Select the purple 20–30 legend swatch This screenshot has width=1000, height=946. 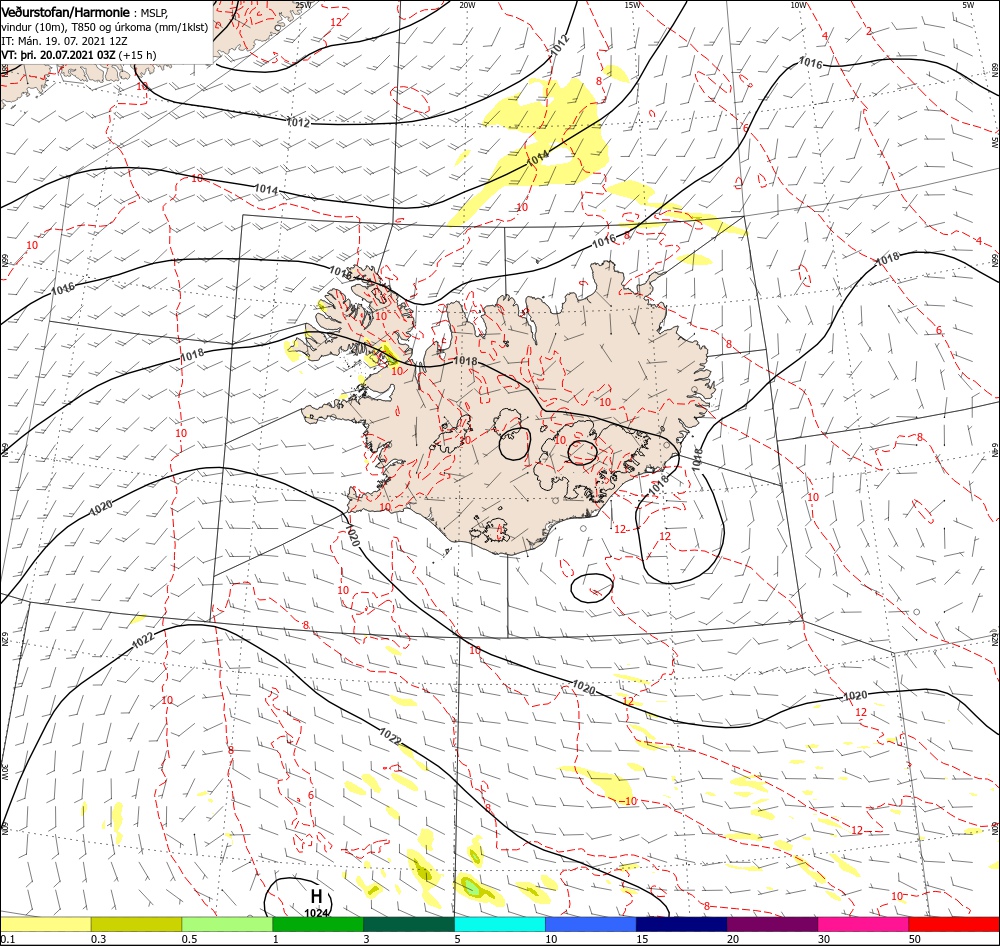coord(772,924)
